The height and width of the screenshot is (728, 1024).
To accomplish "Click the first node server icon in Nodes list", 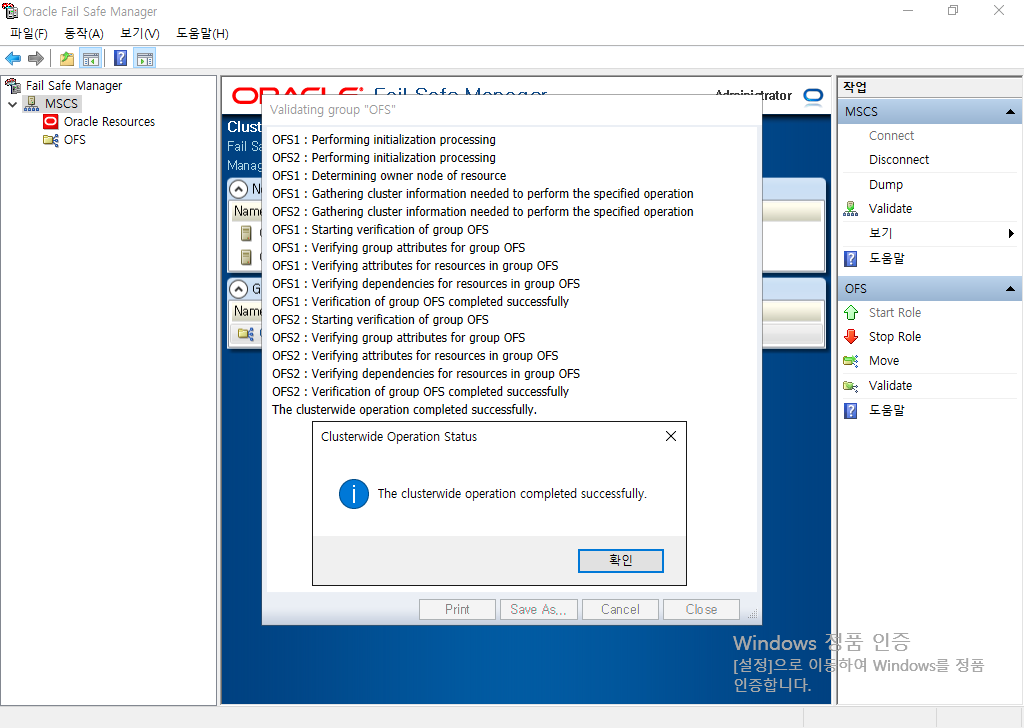I will (x=246, y=233).
